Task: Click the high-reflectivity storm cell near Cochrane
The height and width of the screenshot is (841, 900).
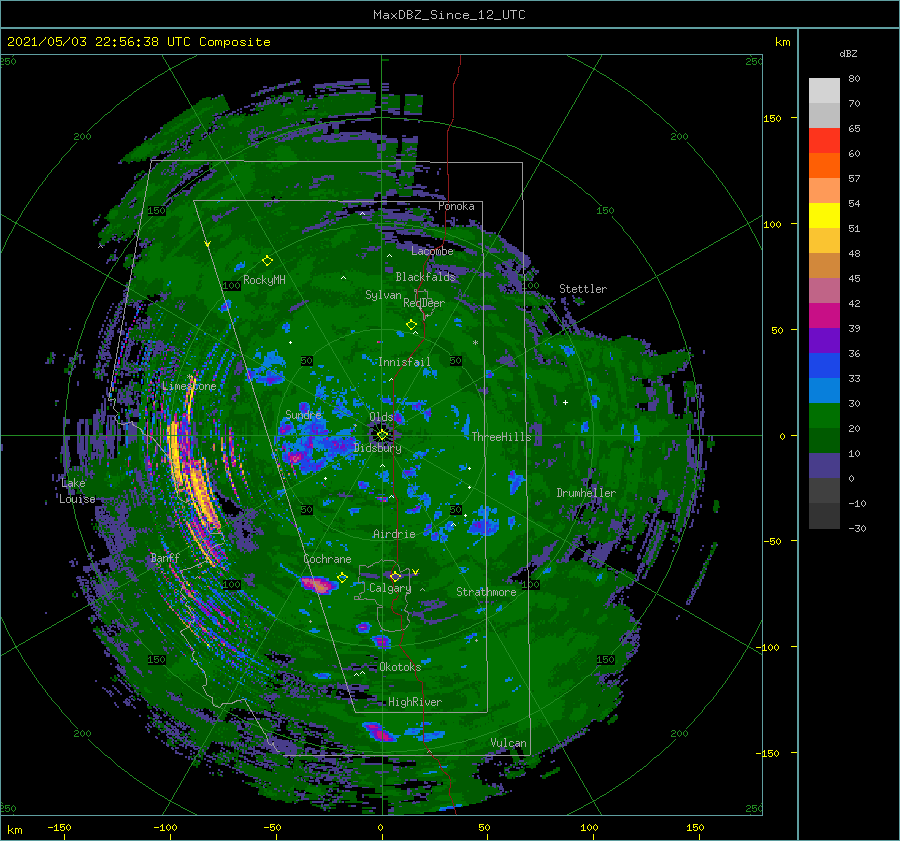Action: tap(318, 584)
